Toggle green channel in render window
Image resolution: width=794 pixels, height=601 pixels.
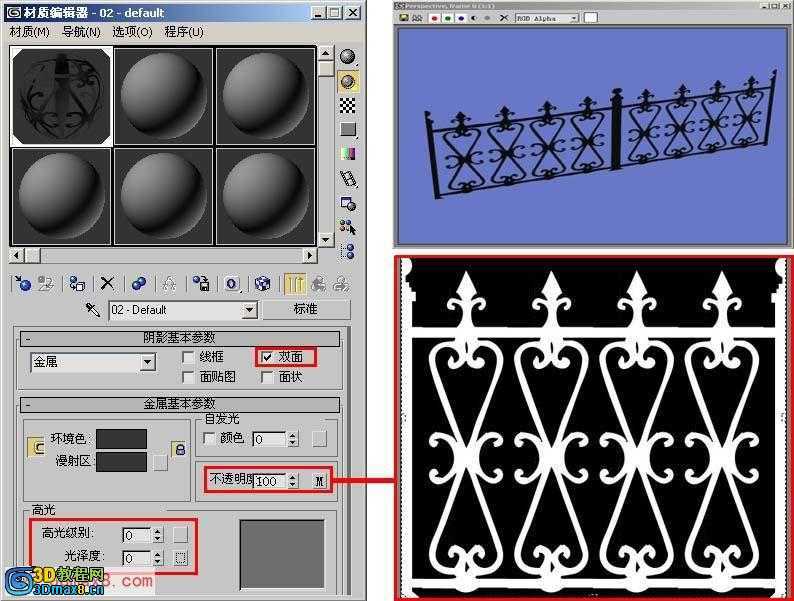[x=448, y=18]
